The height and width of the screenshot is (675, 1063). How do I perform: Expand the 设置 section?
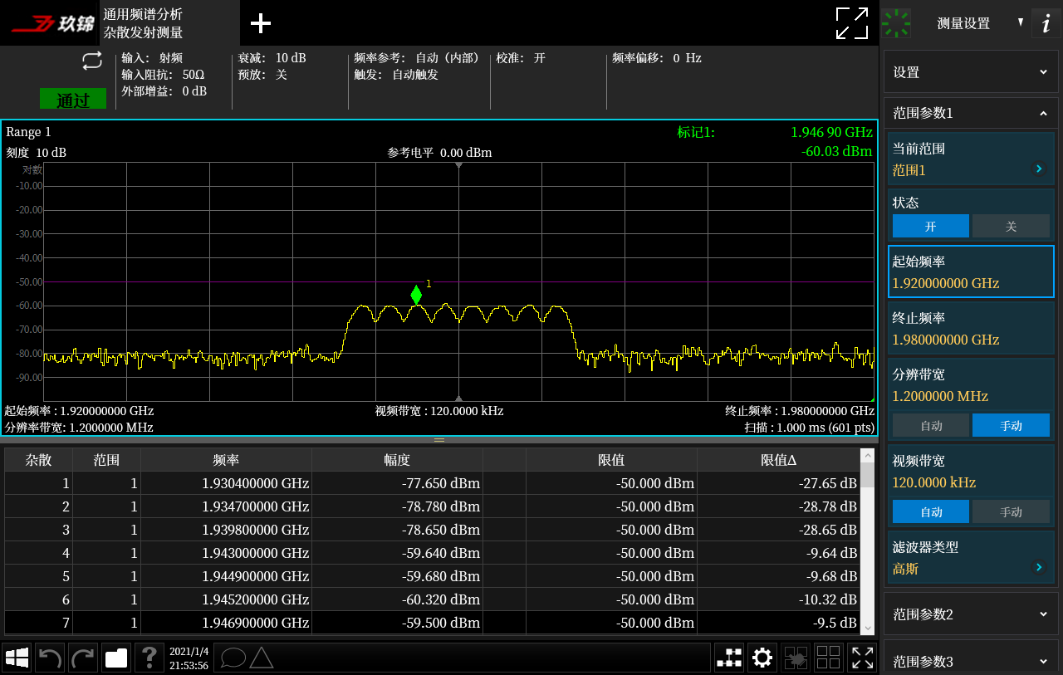point(971,72)
